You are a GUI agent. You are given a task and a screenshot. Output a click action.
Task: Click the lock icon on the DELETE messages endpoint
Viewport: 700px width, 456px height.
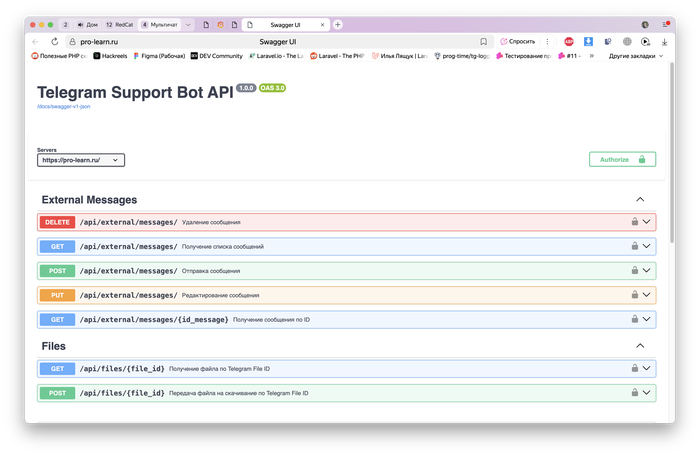(x=634, y=222)
